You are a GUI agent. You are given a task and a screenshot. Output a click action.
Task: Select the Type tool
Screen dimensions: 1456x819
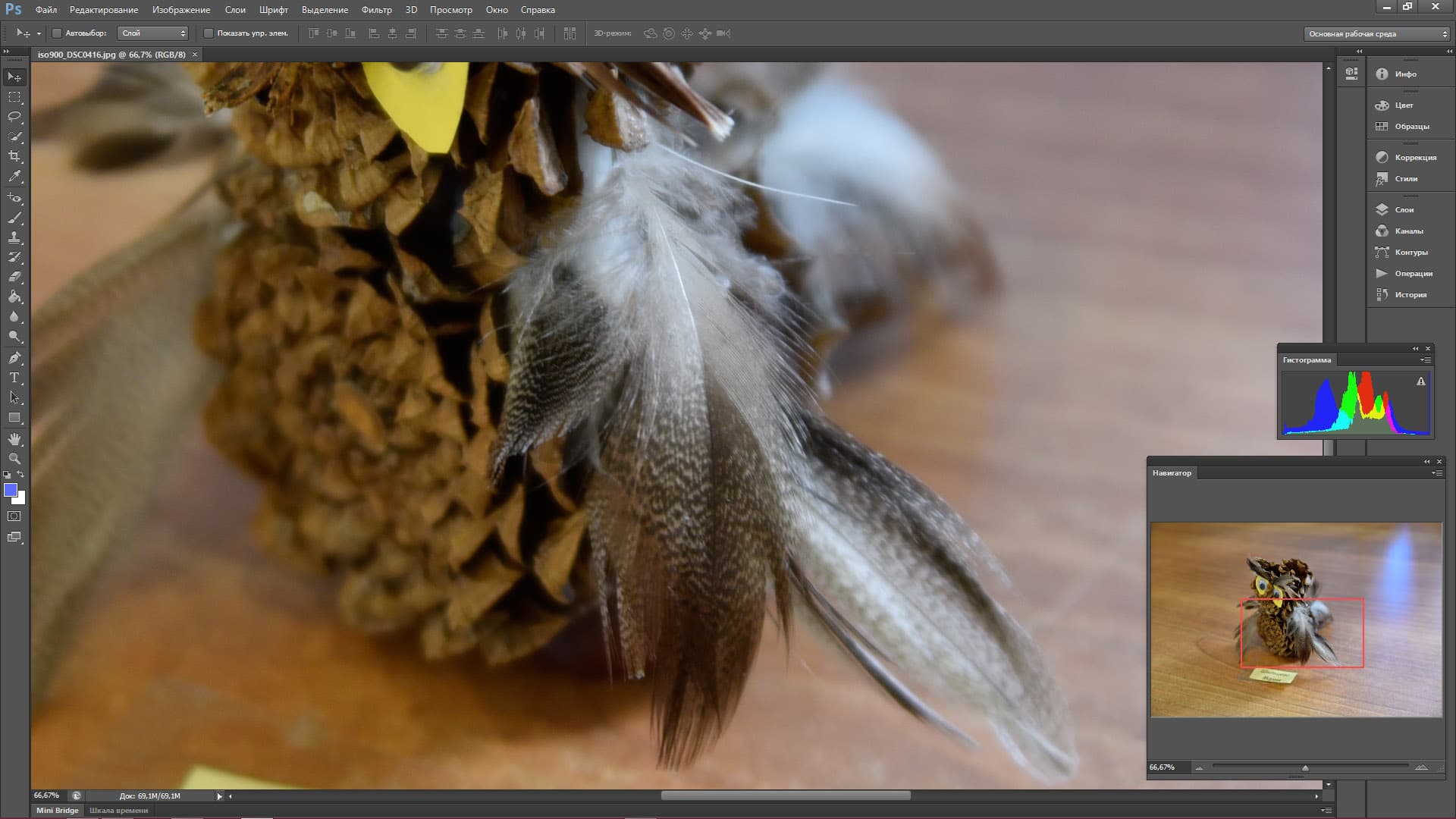tap(14, 378)
